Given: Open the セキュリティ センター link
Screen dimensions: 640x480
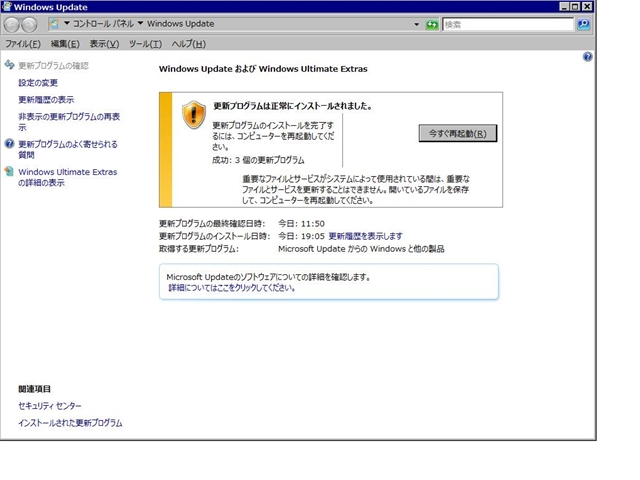Looking at the screenshot, I should click(x=50, y=406).
